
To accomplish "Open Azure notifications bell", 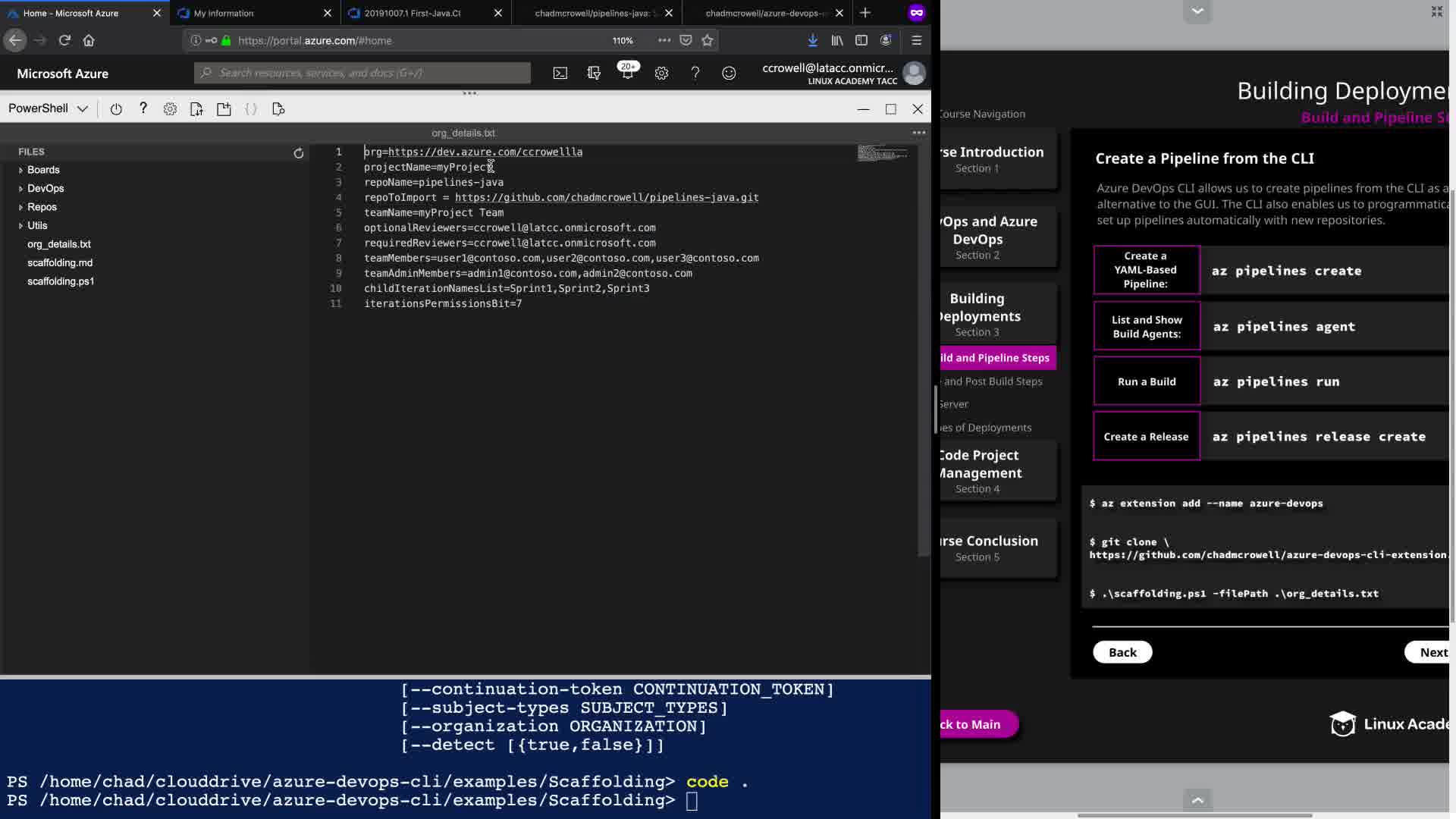I will 627,74.
